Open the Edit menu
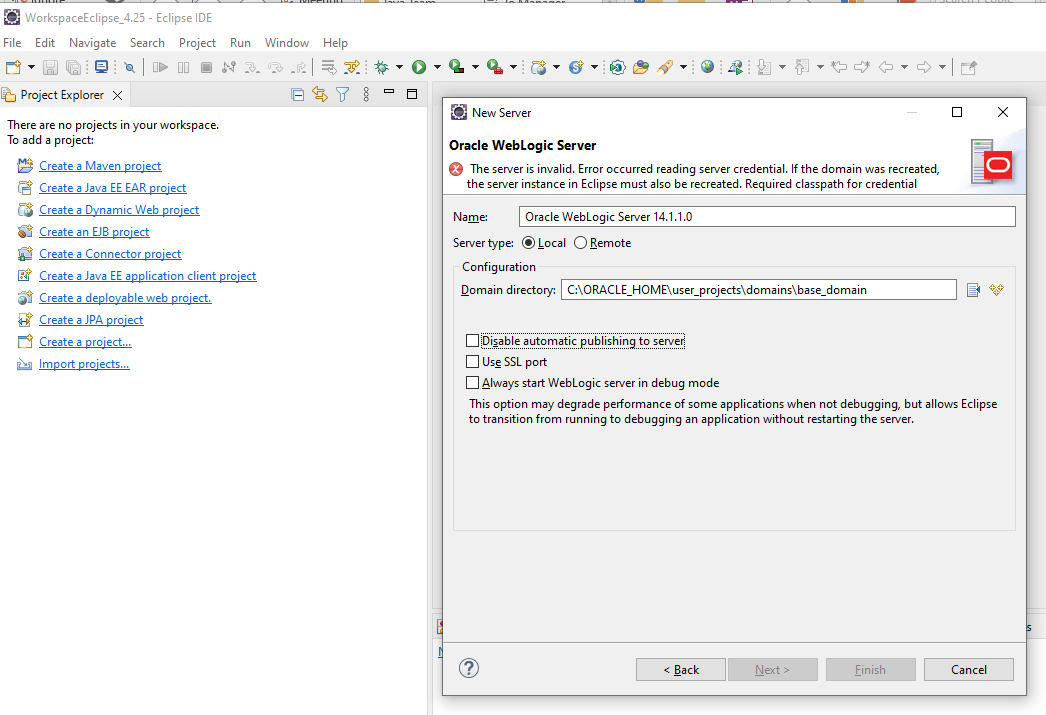This screenshot has width=1046, height=715. [x=45, y=43]
